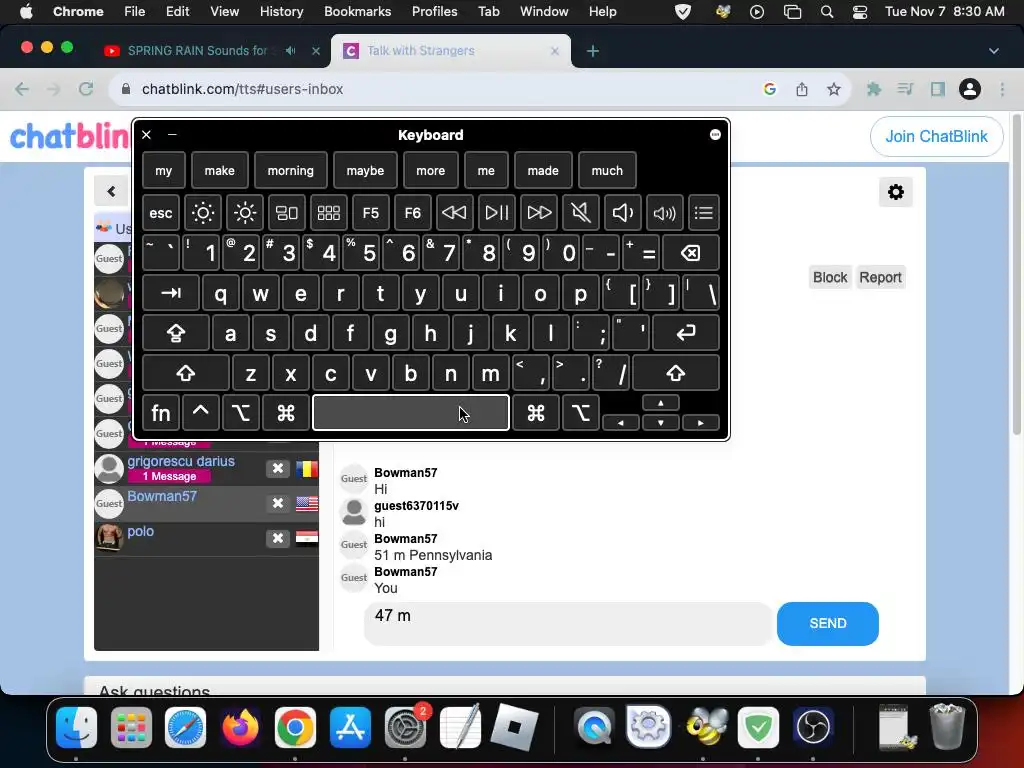The height and width of the screenshot is (768, 1024).
Task: Click the volume up key
Action: (664, 212)
